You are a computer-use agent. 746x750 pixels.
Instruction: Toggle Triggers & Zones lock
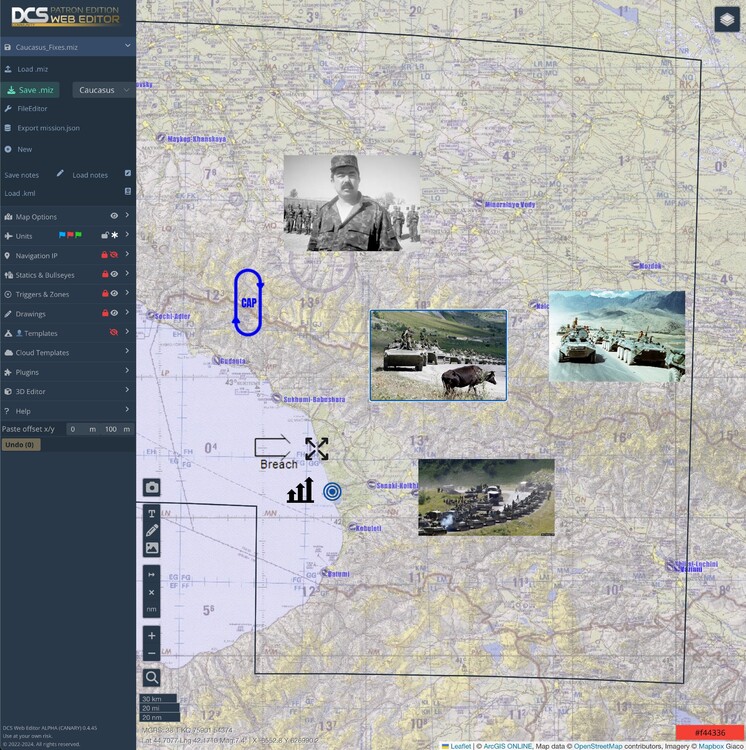105,293
